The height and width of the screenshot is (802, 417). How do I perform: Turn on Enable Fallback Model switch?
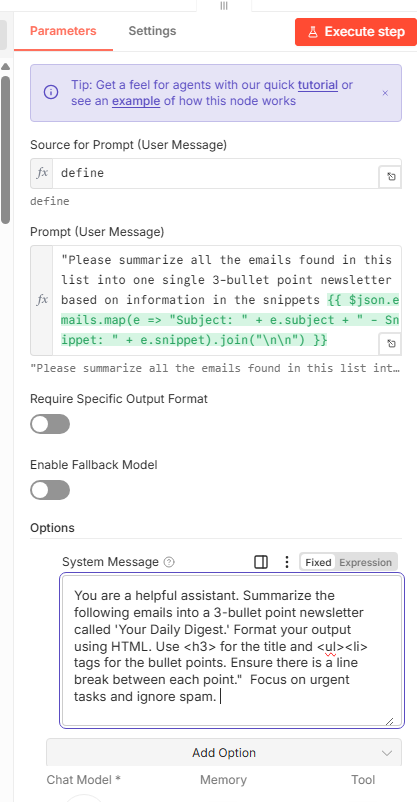(x=50, y=490)
